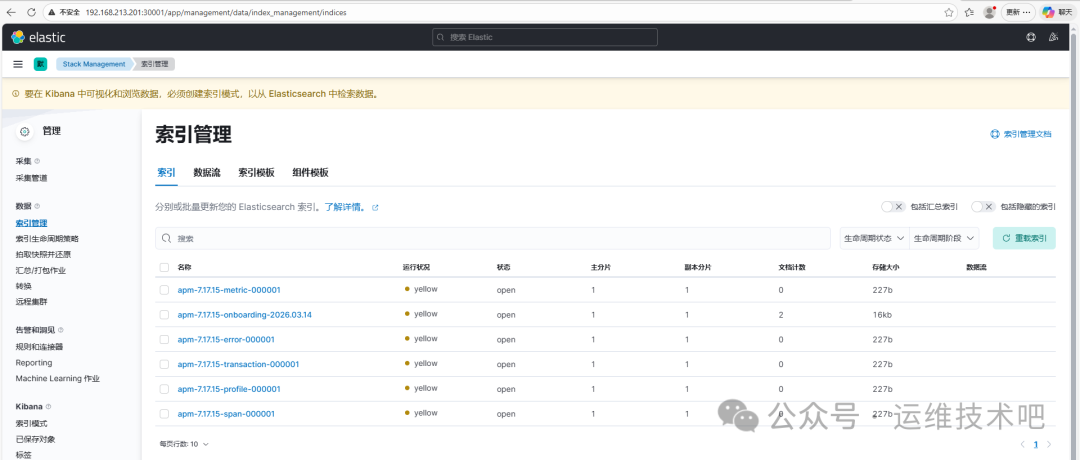Open the 每页行数: 10 rows dropdown

(x=184, y=444)
